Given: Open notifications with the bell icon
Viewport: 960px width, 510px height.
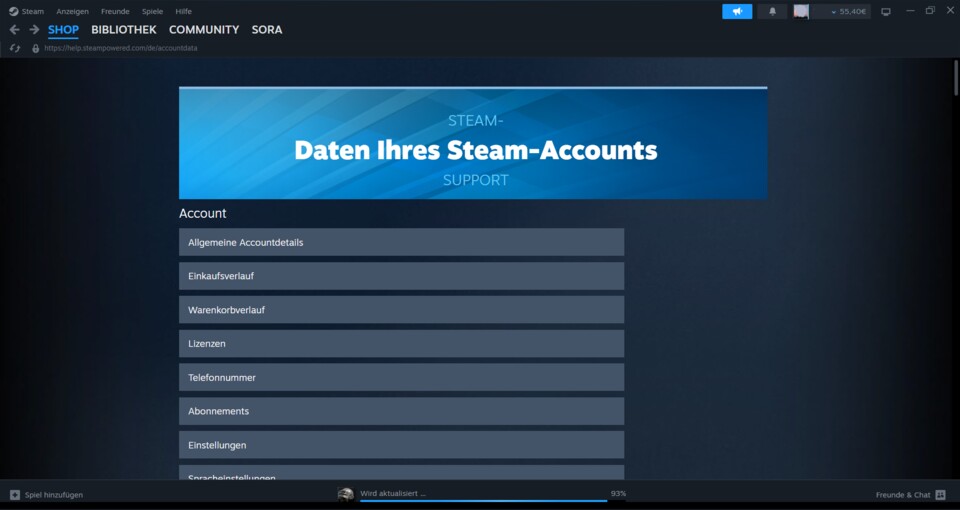Looking at the screenshot, I should pos(773,11).
